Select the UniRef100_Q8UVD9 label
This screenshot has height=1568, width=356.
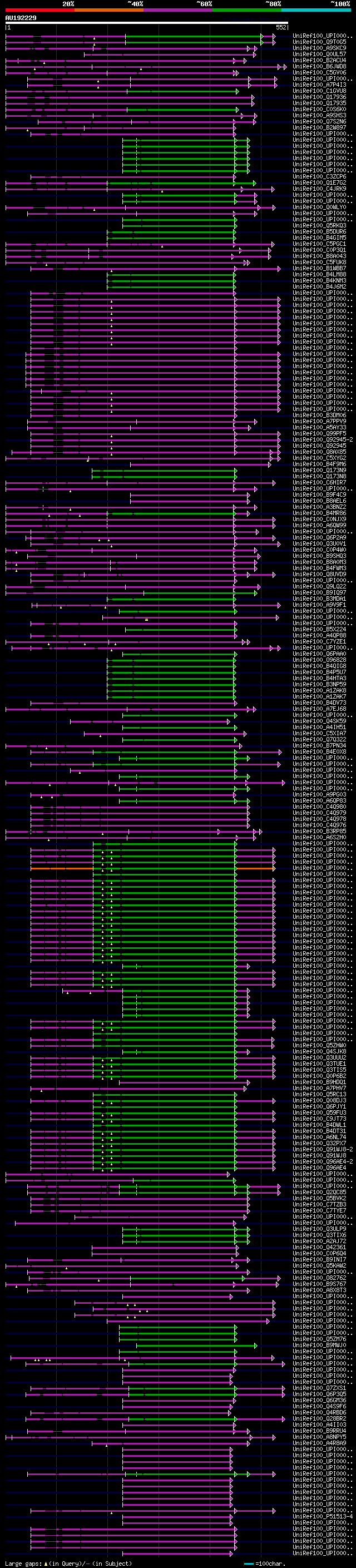pyautogui.click(x=319, y=574)
